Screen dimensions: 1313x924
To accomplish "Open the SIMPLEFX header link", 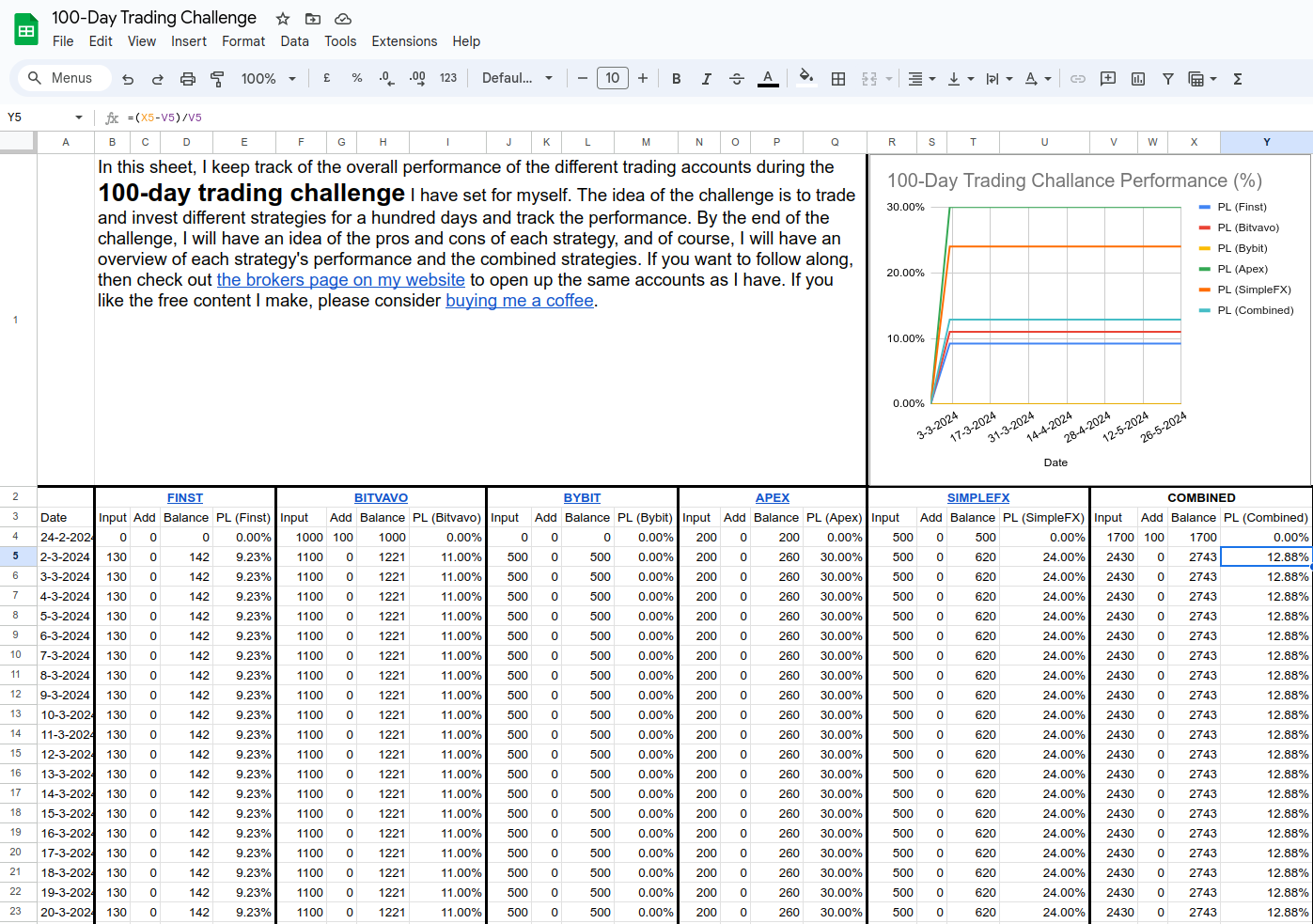I will tap(978, 498).
